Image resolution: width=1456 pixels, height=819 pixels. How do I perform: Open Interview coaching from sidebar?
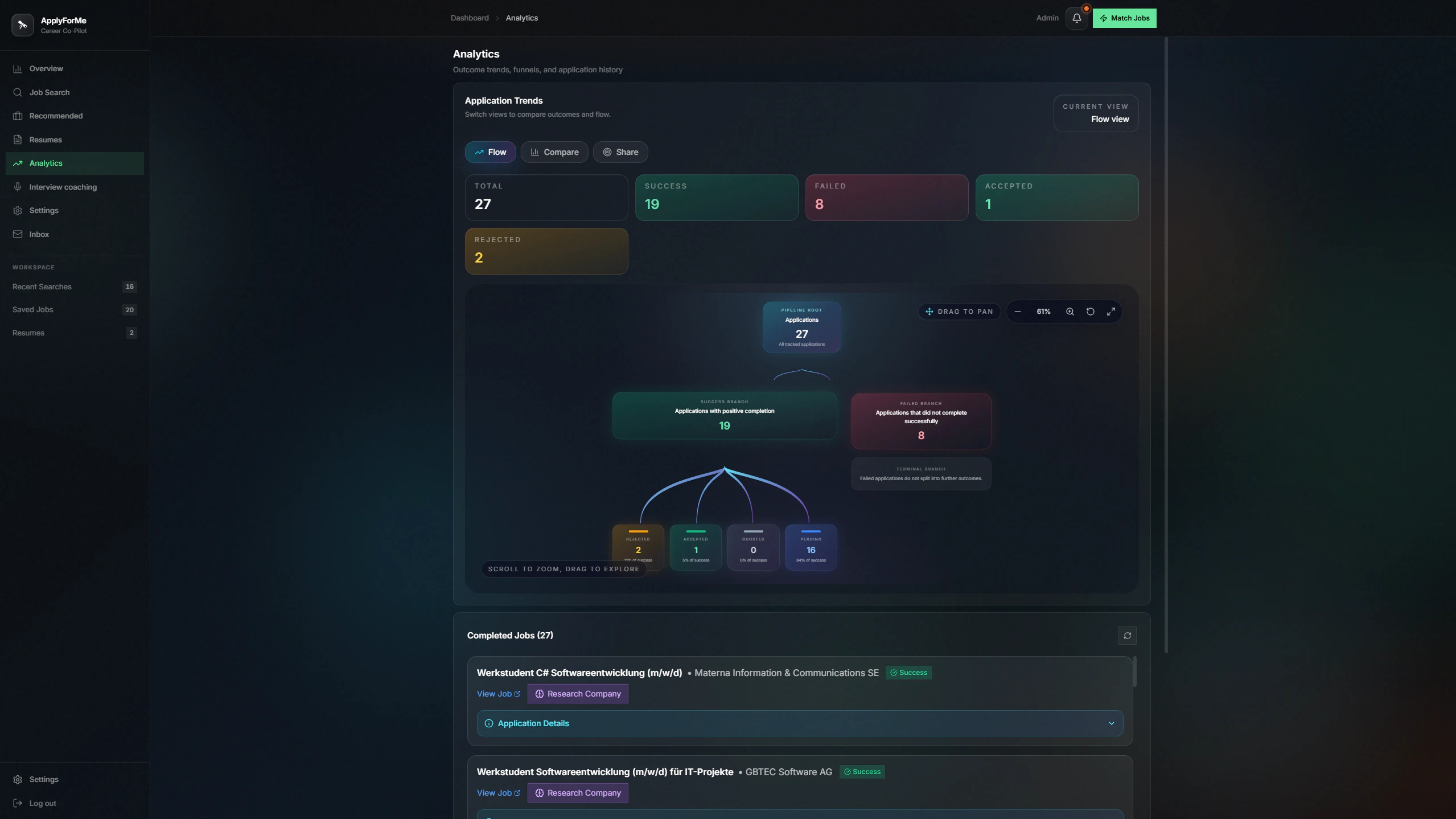[x=63, y=187]
